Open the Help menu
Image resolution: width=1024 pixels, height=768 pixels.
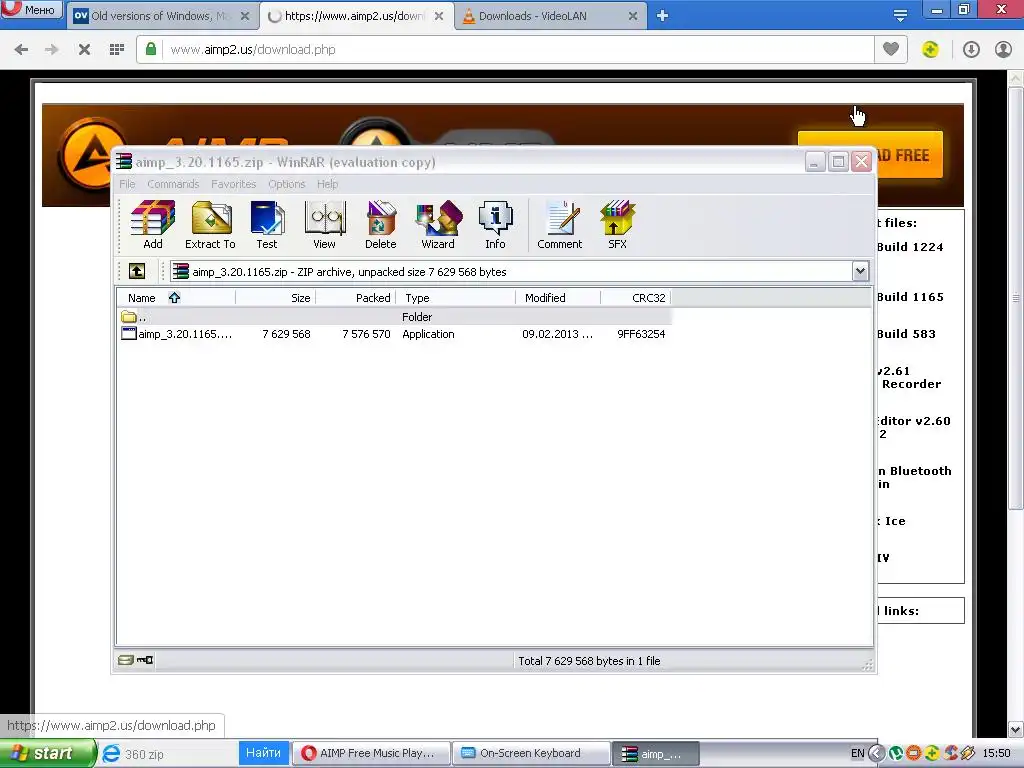328,184
